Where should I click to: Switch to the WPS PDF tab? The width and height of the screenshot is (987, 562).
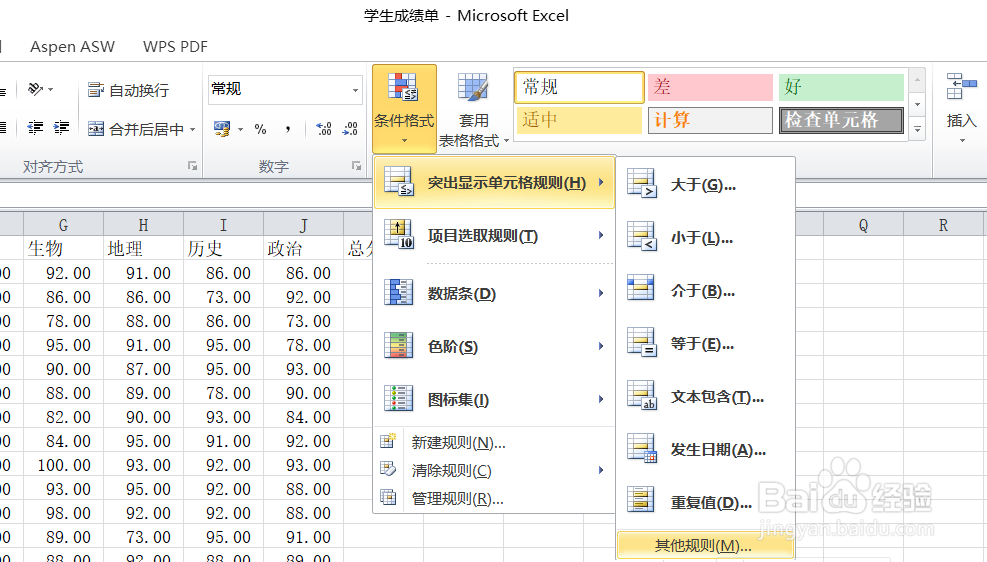pyautogui.click(x=175, y=47)
